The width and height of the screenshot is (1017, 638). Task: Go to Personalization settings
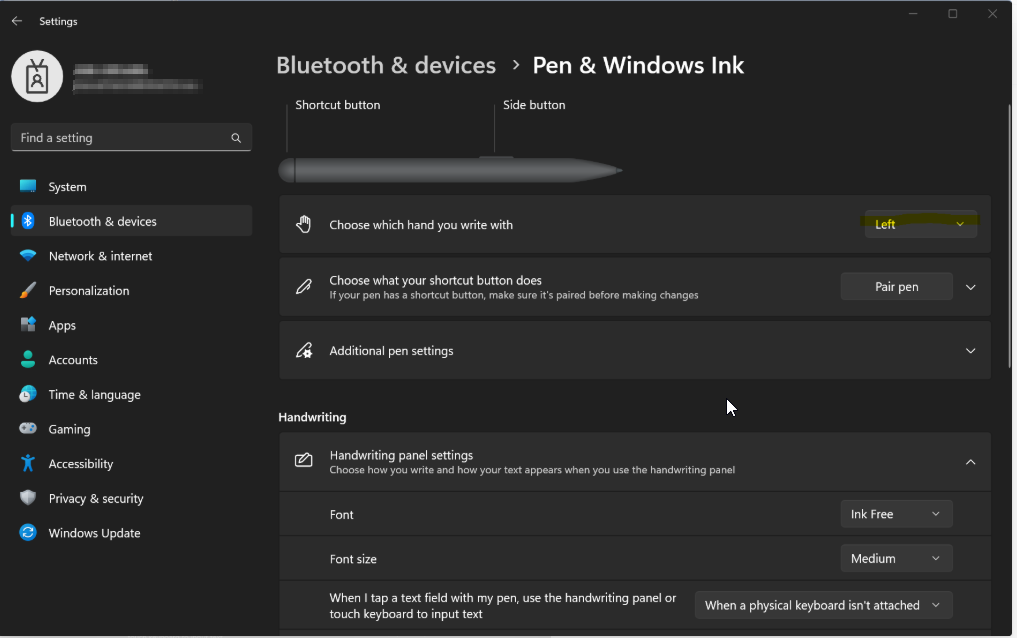point(132,290)
